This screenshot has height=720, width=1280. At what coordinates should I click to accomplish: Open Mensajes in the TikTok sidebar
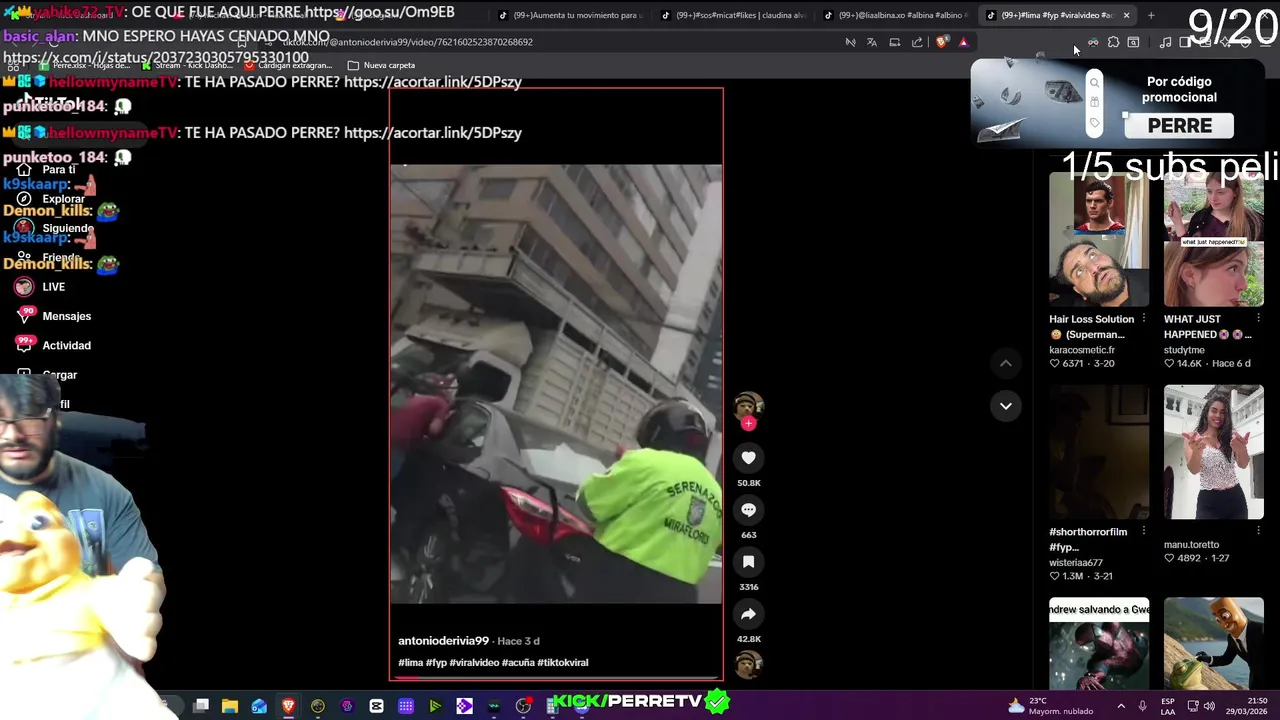pyautogui.click(x=54, y=316)
